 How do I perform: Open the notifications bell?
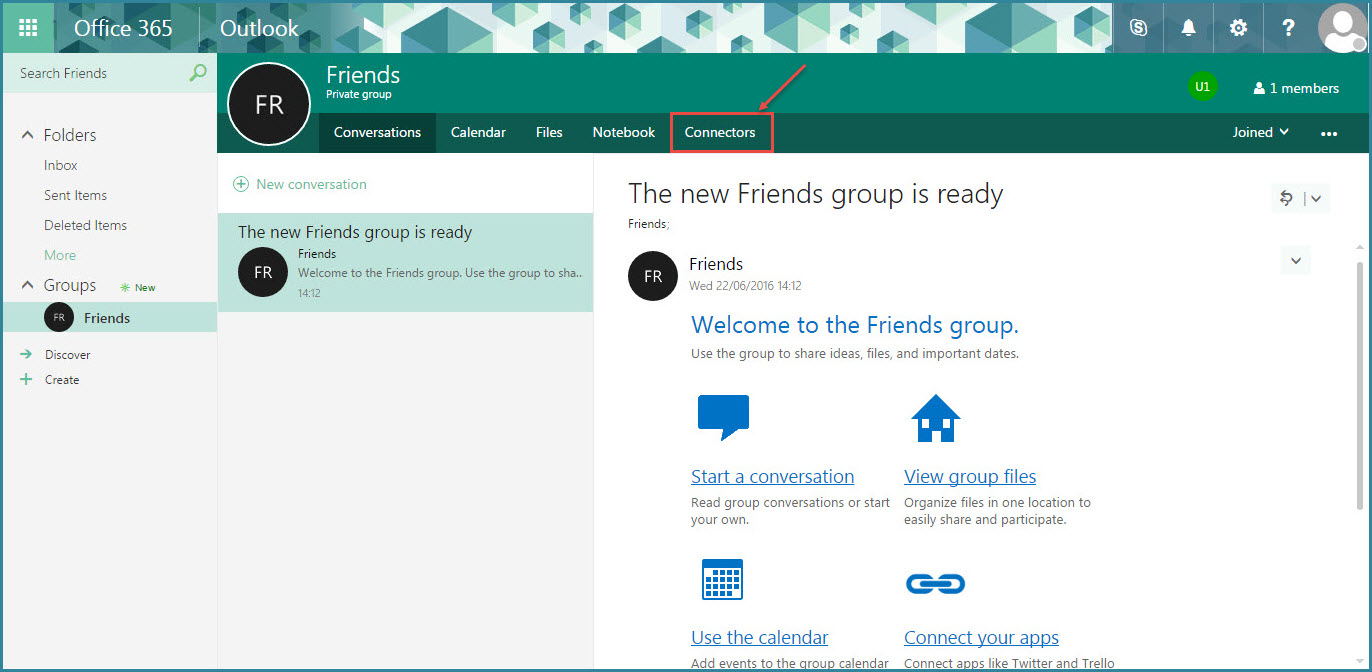[x=1188, y=28]
